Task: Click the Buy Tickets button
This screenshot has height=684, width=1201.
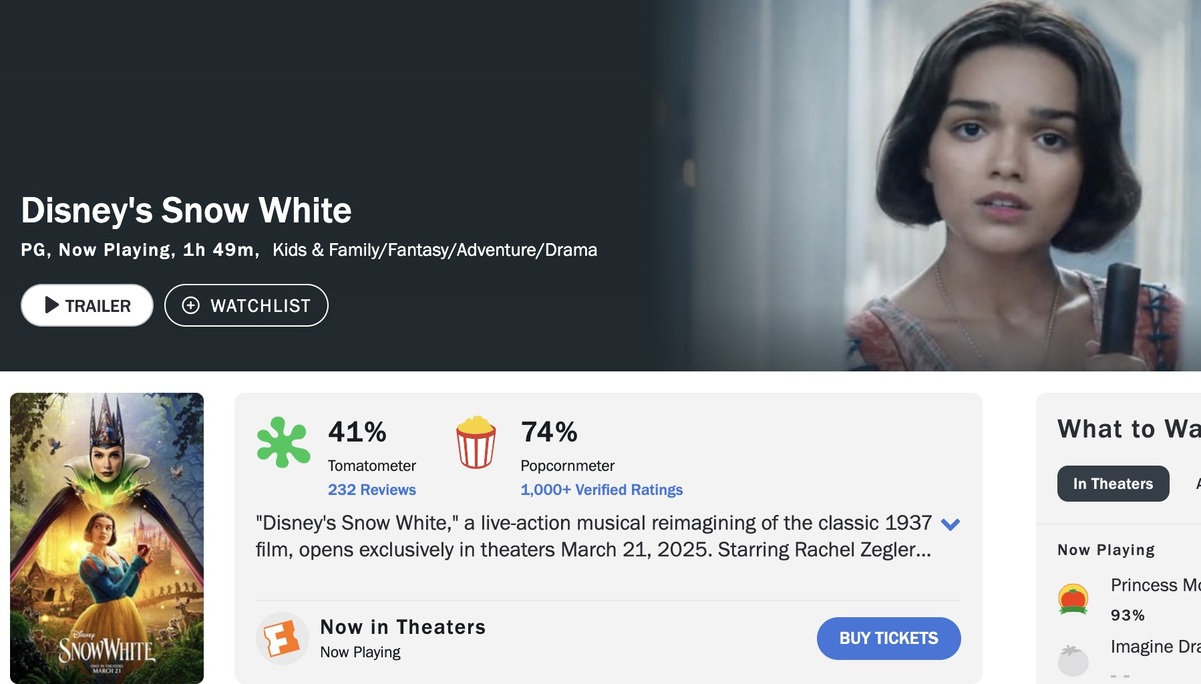Action: (888, 638)
